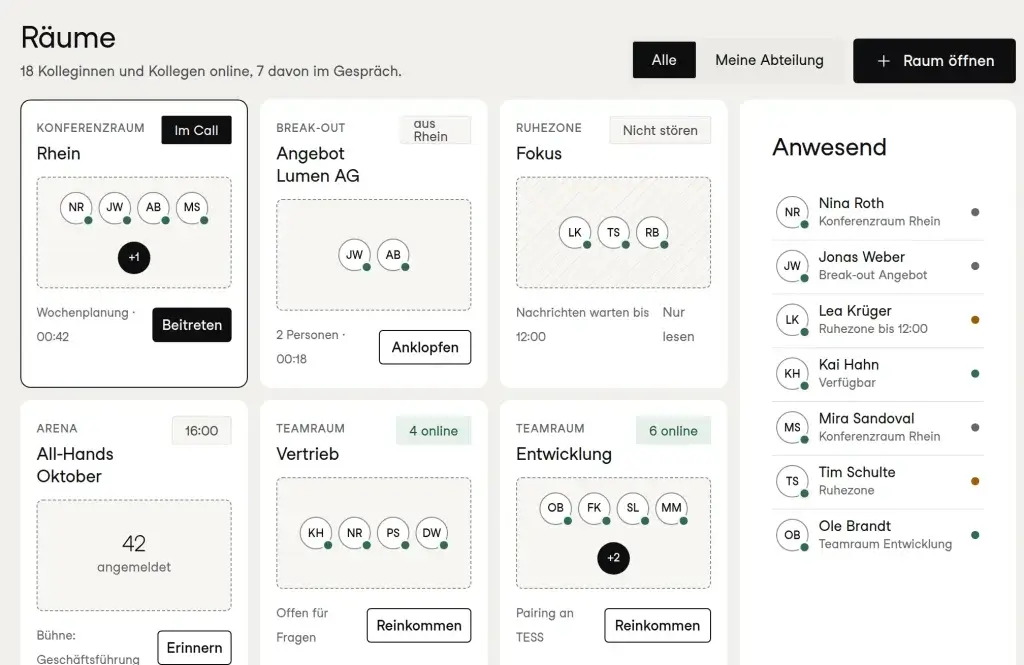The image size is (1024, 665).
Task: Click the Im Call status badge
Action: (x=197, y=130)
